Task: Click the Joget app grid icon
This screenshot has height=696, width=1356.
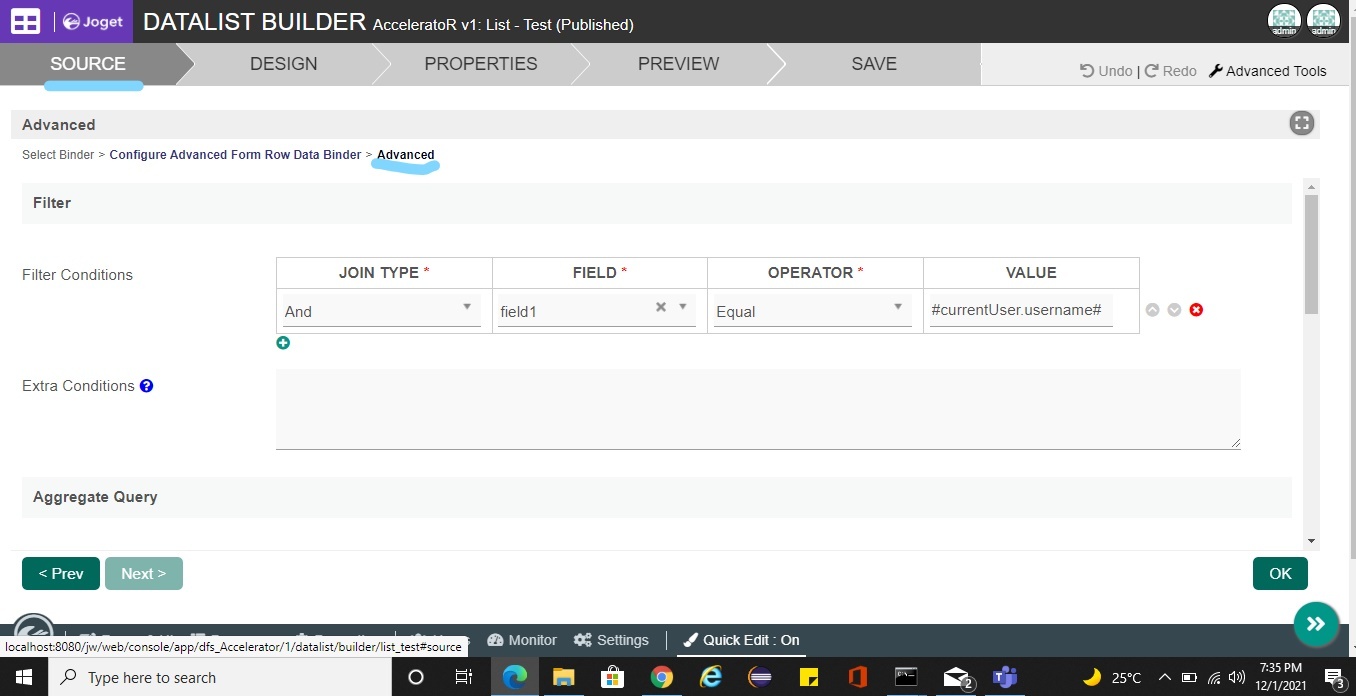Action: 25,21
